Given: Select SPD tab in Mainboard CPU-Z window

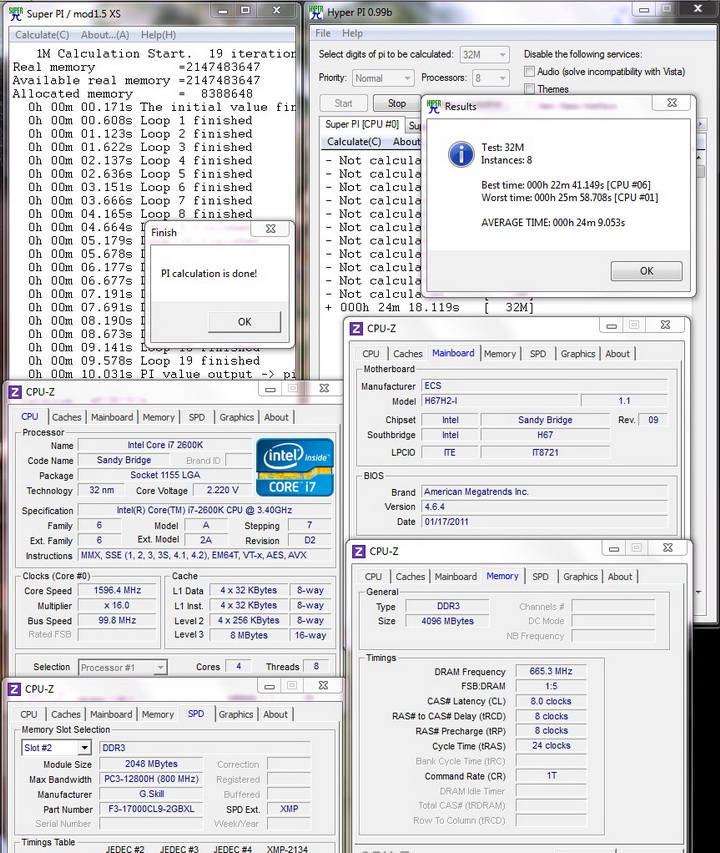Looking at the screenshot, I should (538, 354).
